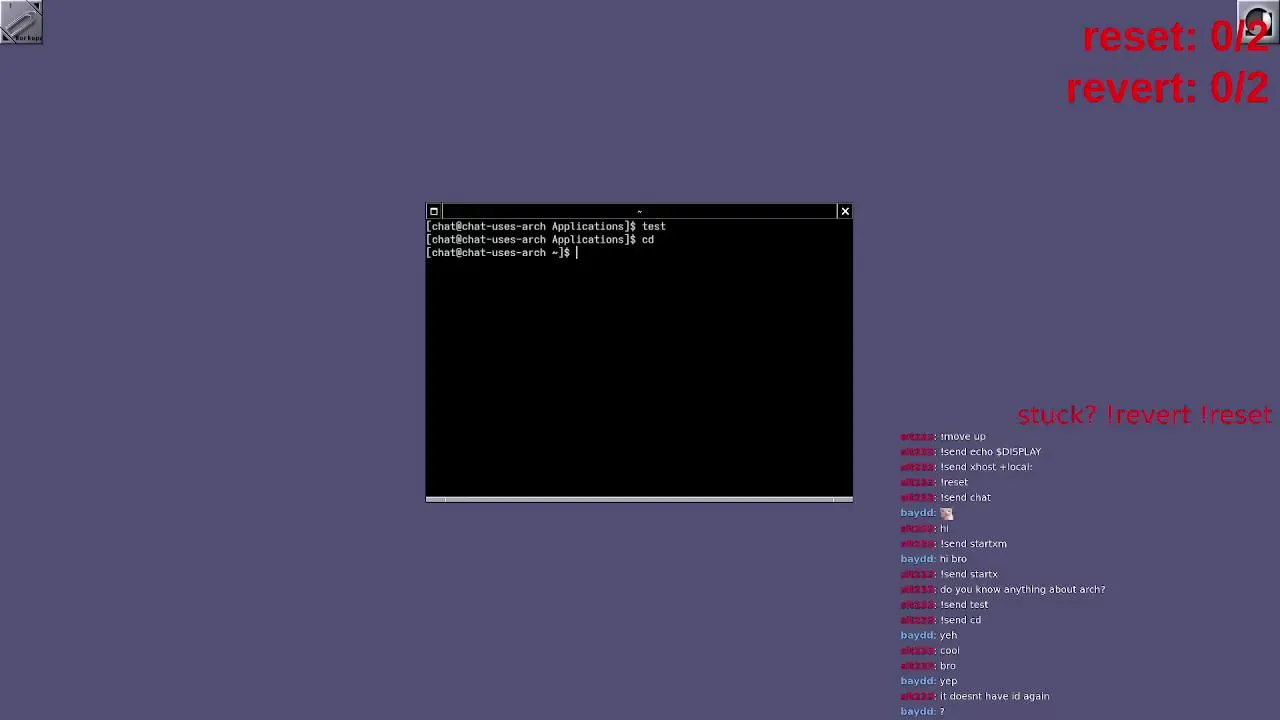Image resolution: width=1280 pixels, height=720 pixels.
Task: Click baydd's 'hi bro' message
Action: click(953, 559)
